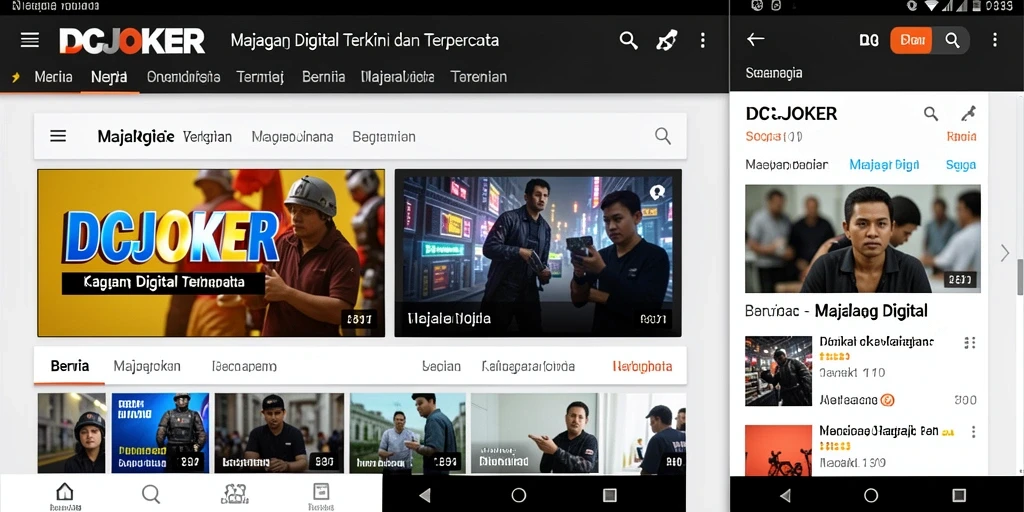Switch to the Iecoapemo tab above the thumbnails
Image resolution: width=1024 pixels, height=512 pixels.
coord(244,366)
